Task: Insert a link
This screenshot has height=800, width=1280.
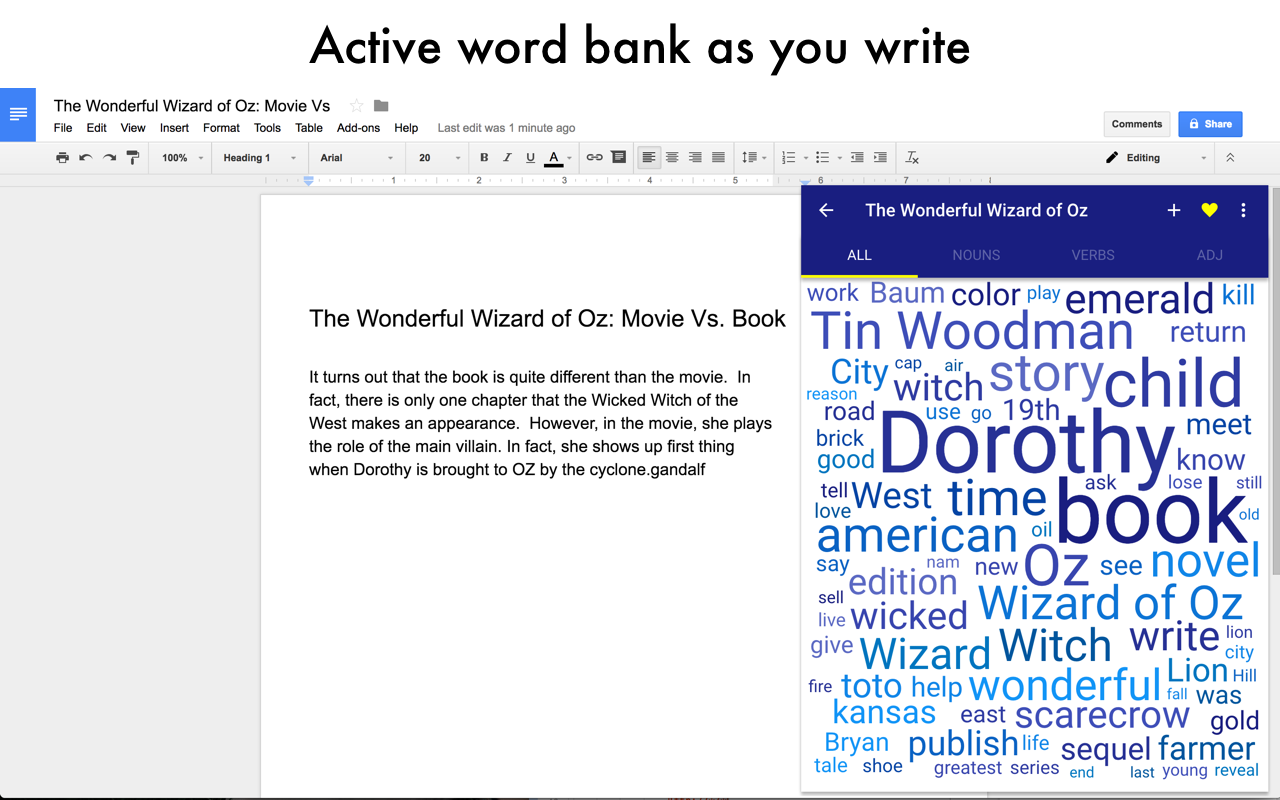Action: point(596,157)
